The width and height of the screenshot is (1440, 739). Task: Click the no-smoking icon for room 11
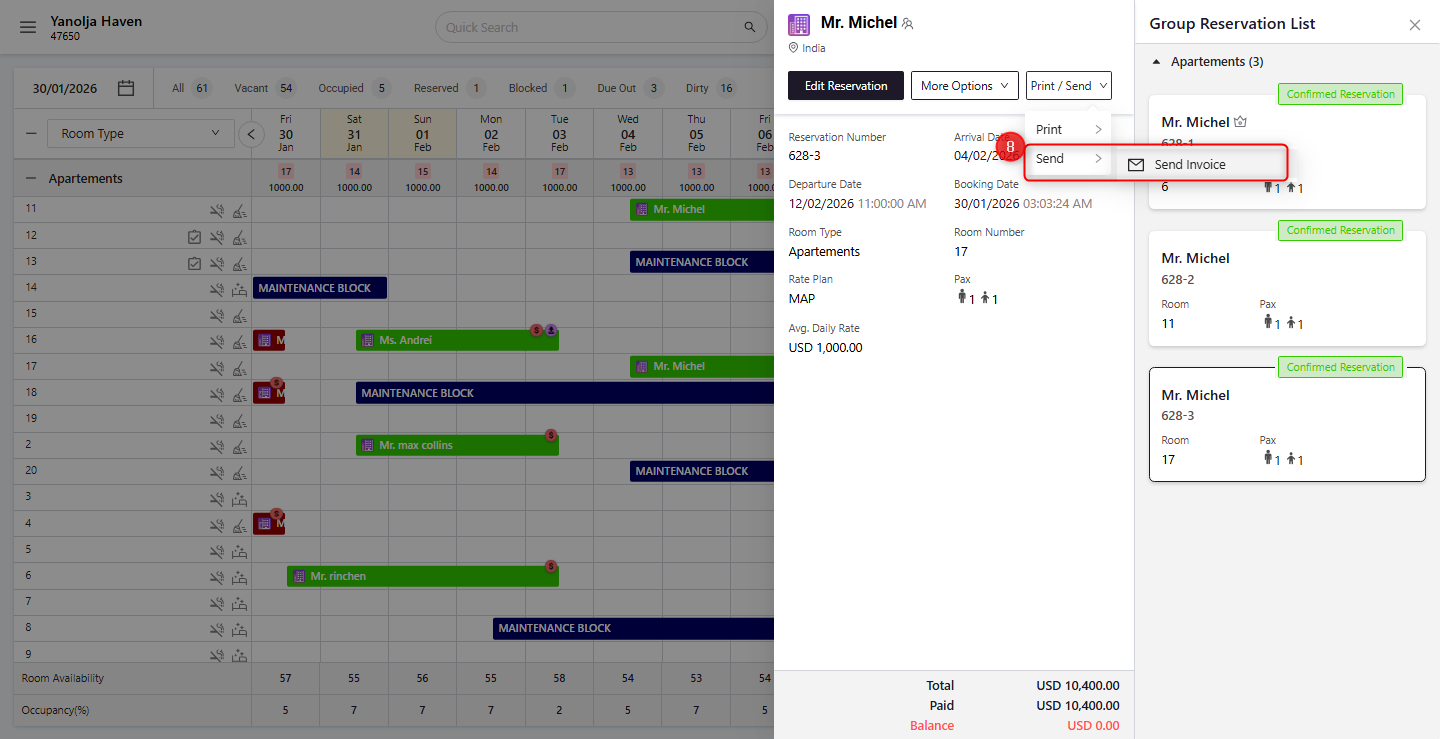(216, 210)
